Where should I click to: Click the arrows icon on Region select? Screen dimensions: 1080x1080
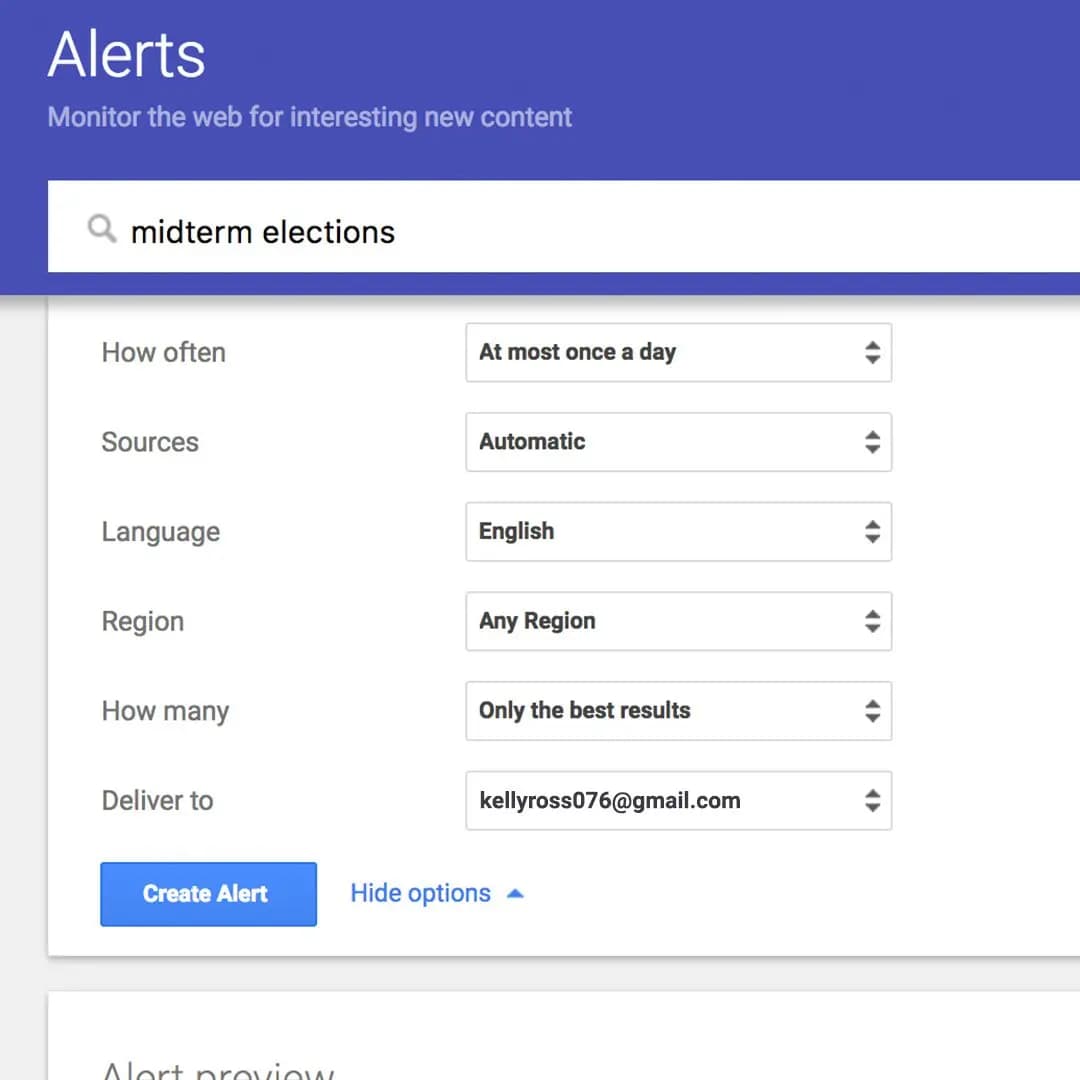point(872,621)
